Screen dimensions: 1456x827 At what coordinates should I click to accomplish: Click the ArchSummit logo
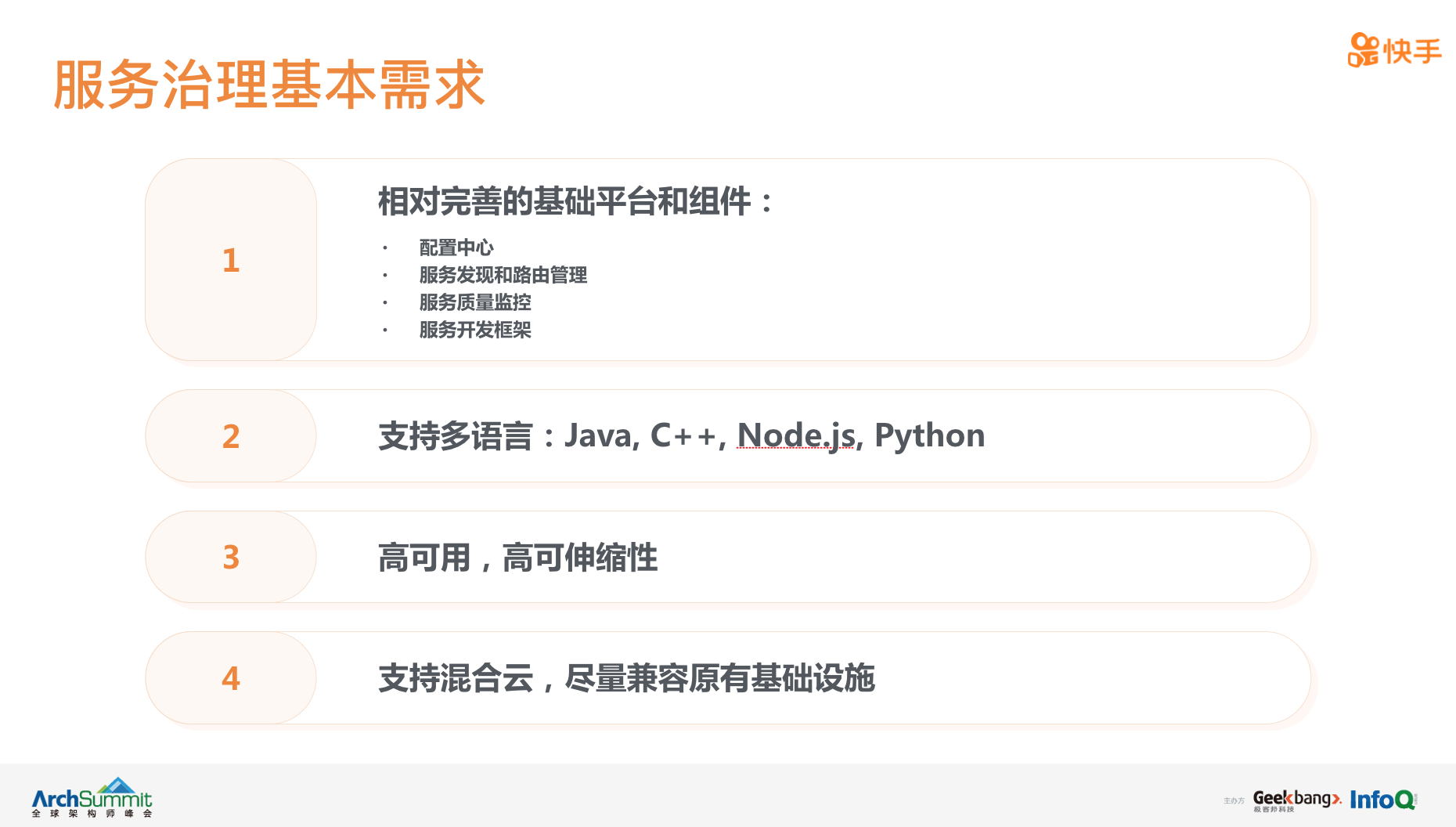(92, 798)
